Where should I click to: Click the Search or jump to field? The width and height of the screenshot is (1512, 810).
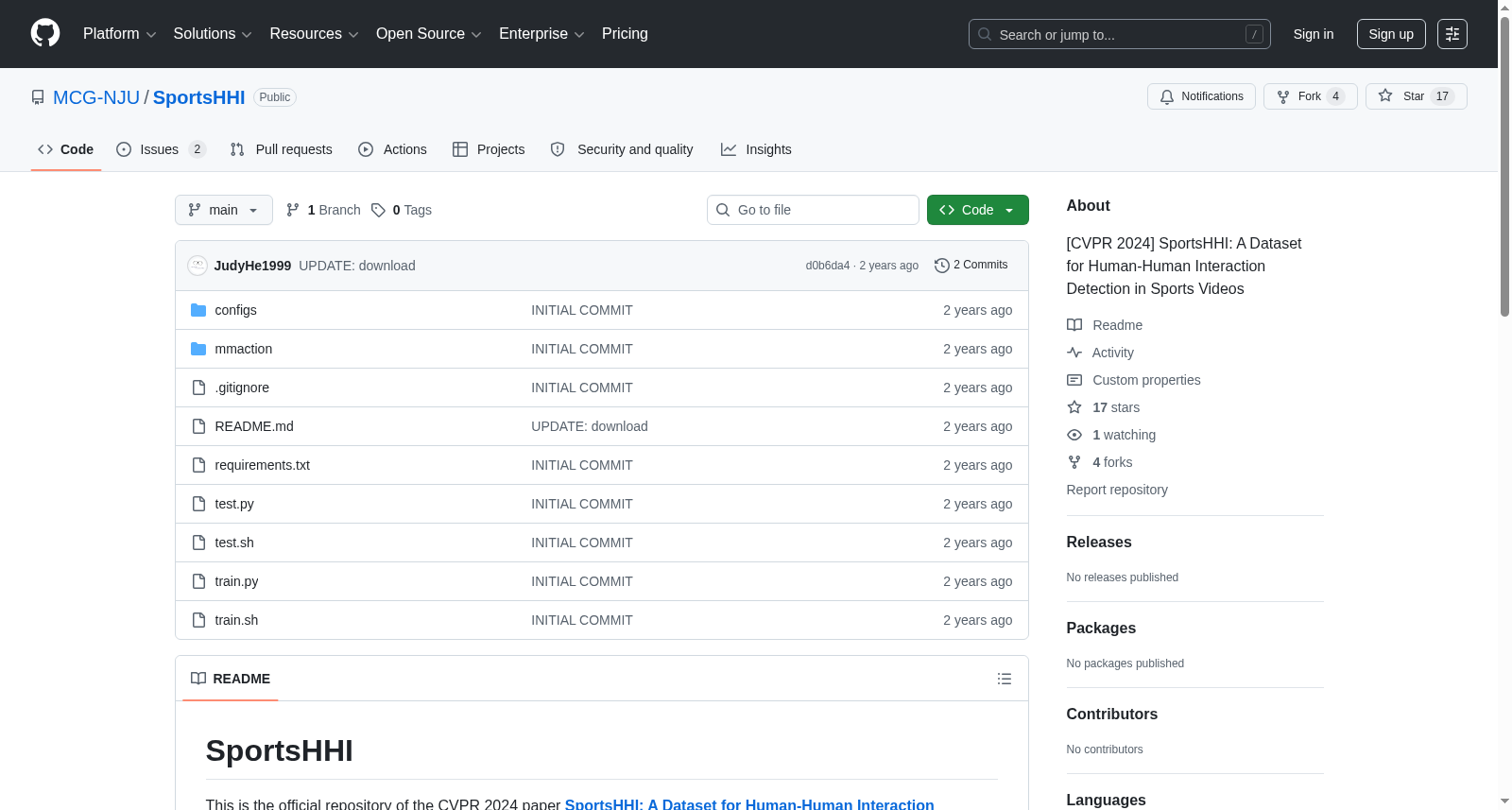pyautogui.click(x=1120, y=34)
